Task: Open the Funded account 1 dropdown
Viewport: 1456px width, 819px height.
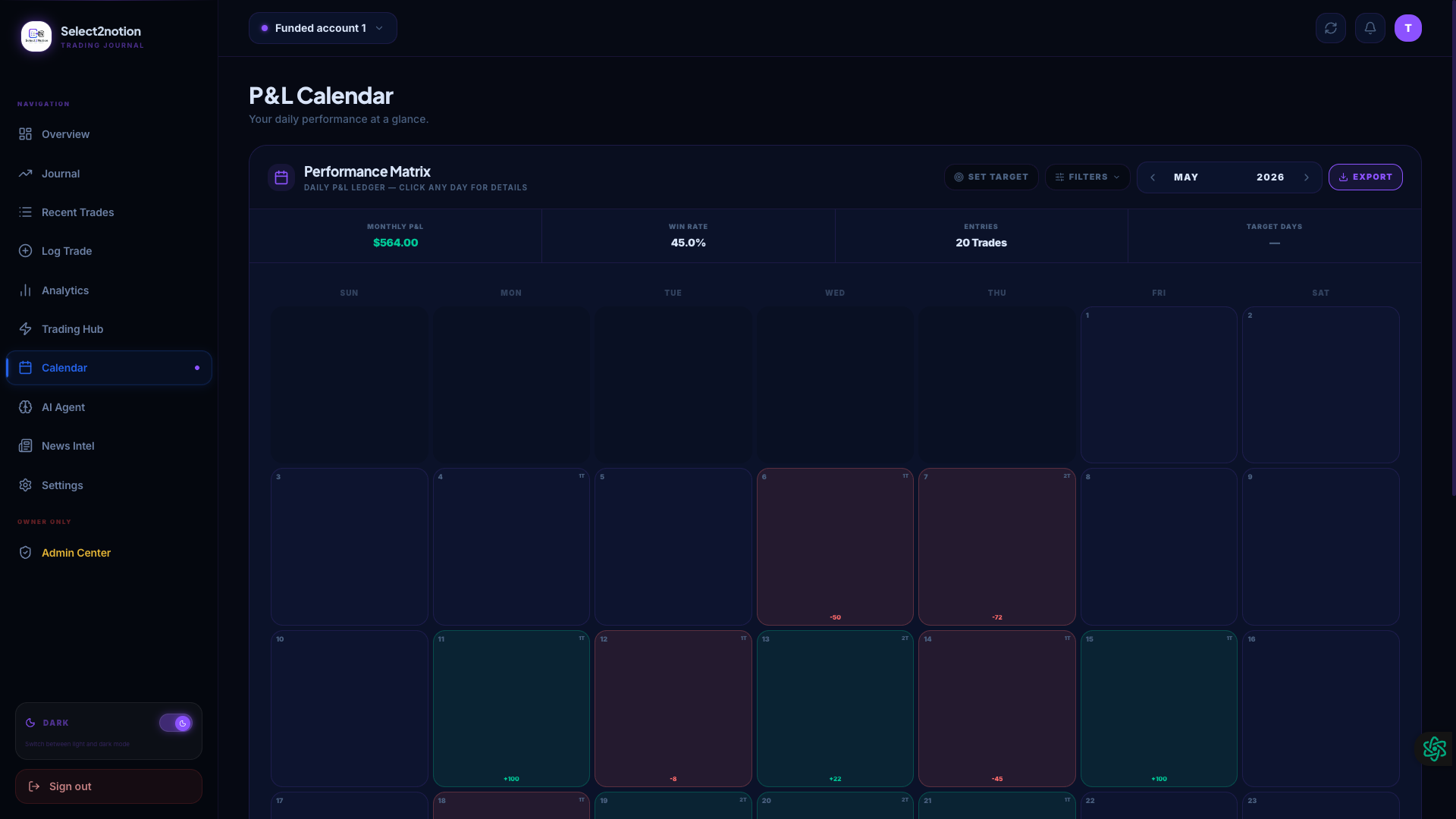Action: [x=323, y=28]
